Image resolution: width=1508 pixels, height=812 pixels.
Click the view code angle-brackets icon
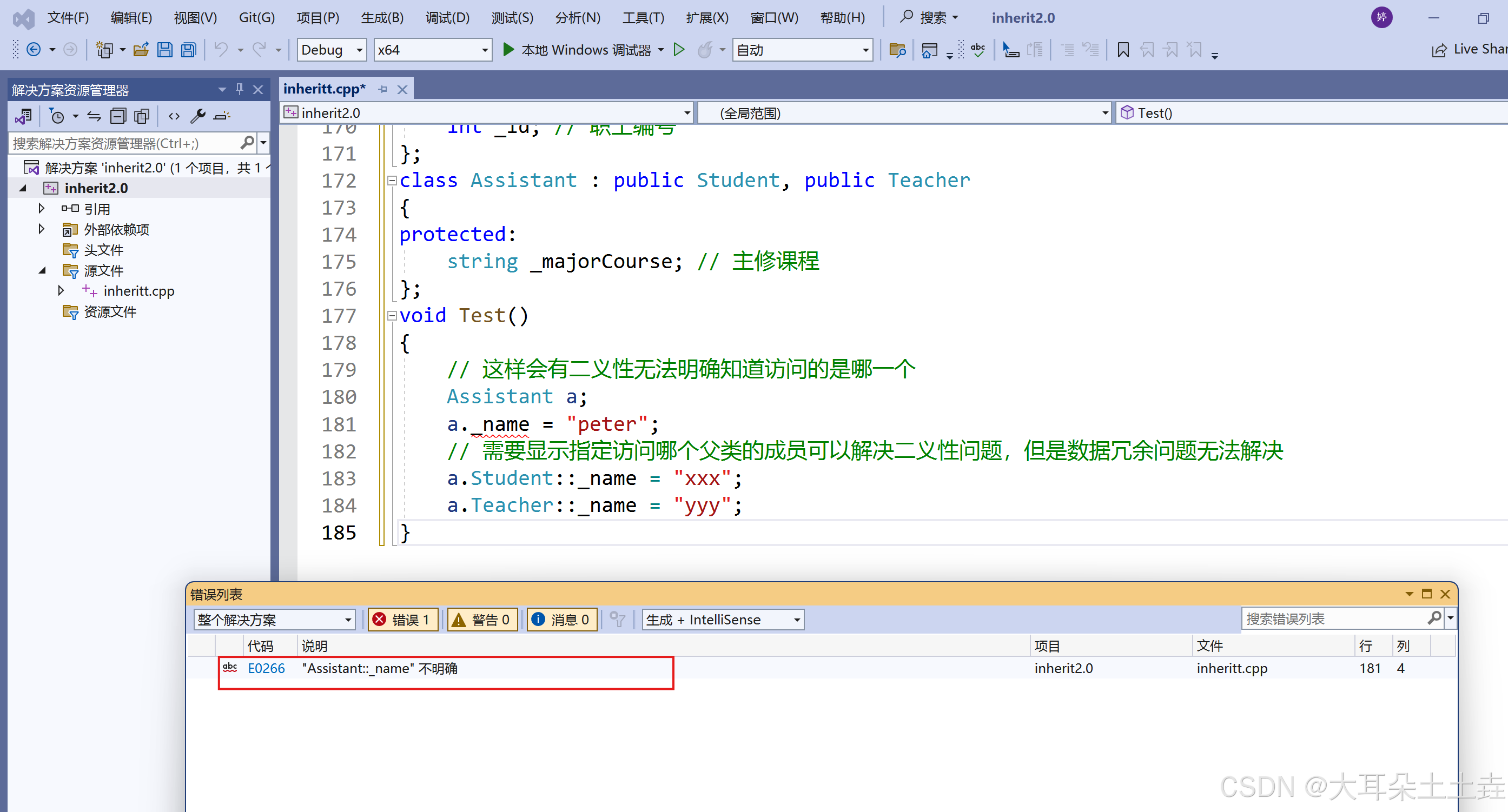[x=174, y=116]
